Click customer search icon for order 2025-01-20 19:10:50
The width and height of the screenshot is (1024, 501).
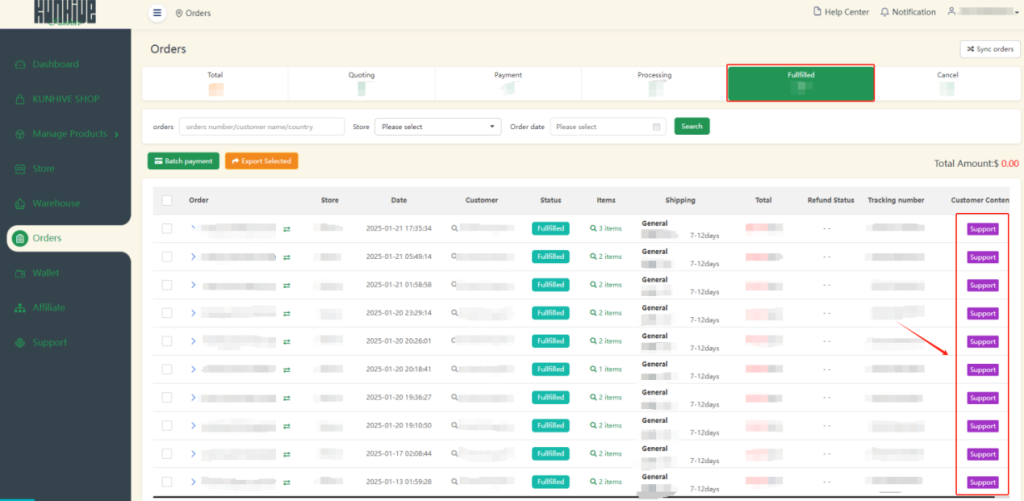(x=454, y=425)
